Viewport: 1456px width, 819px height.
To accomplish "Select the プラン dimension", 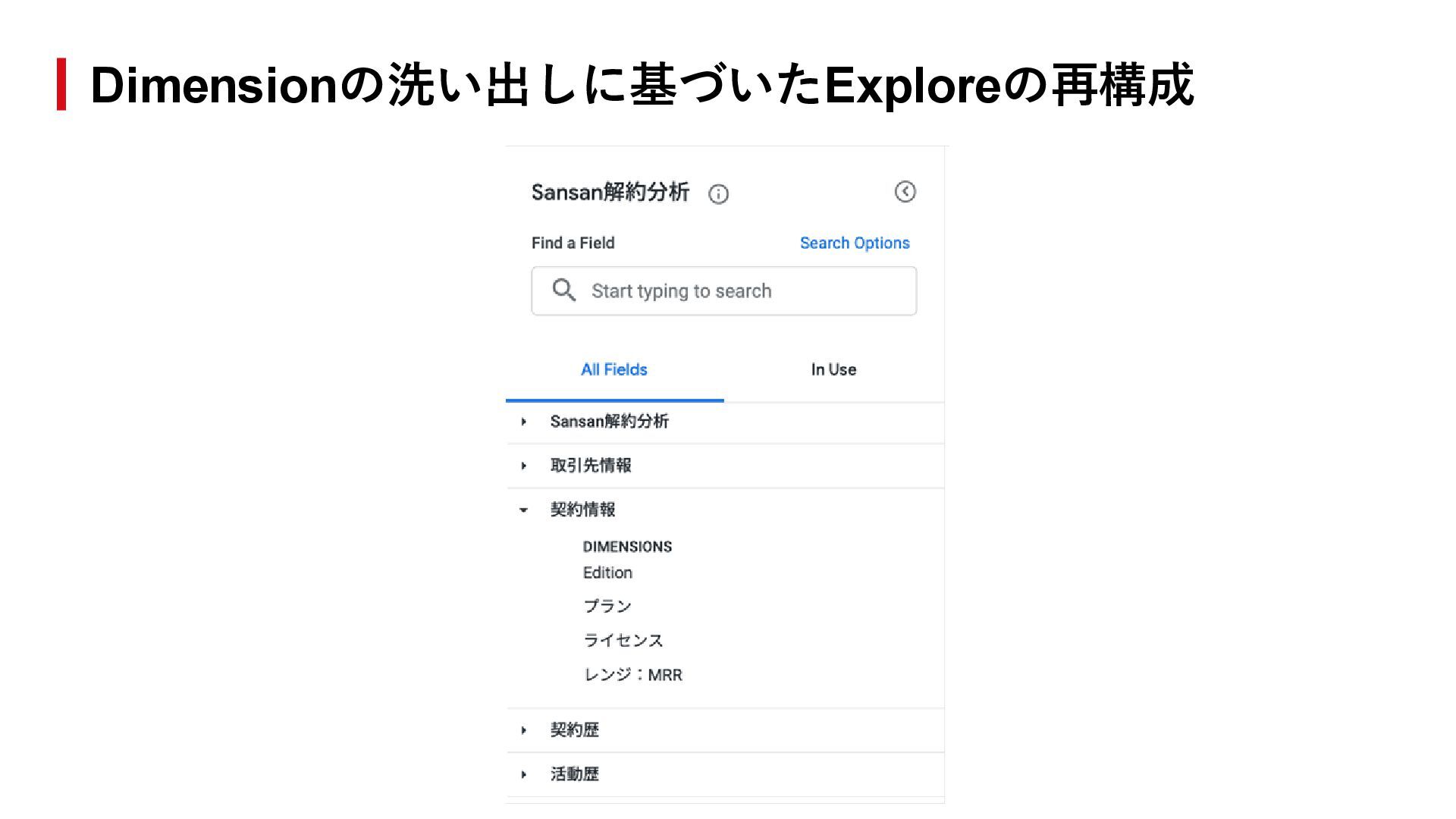I will (x=607, y=607).
